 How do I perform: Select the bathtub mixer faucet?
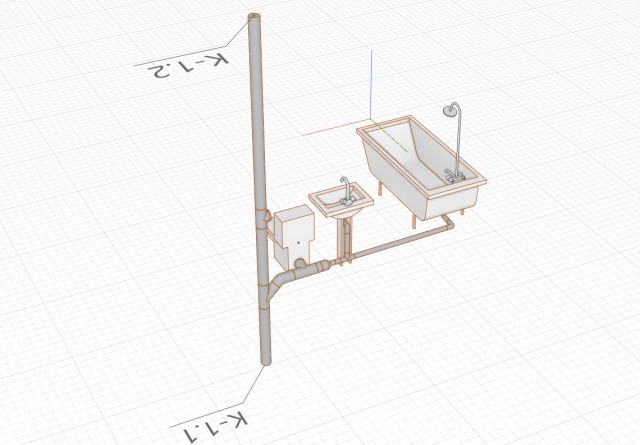tap(455, 176)
